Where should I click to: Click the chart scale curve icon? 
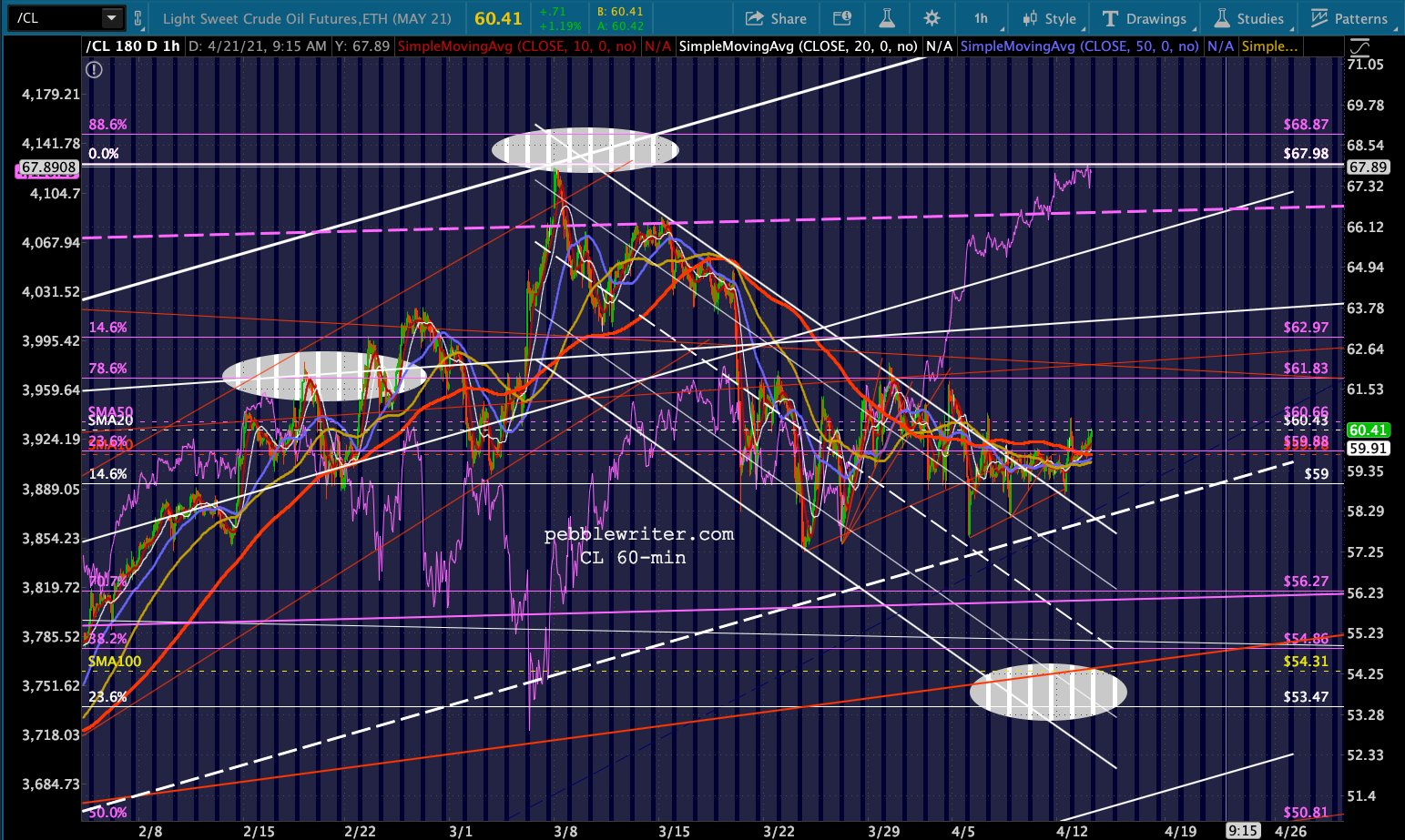click(1359, 47)
